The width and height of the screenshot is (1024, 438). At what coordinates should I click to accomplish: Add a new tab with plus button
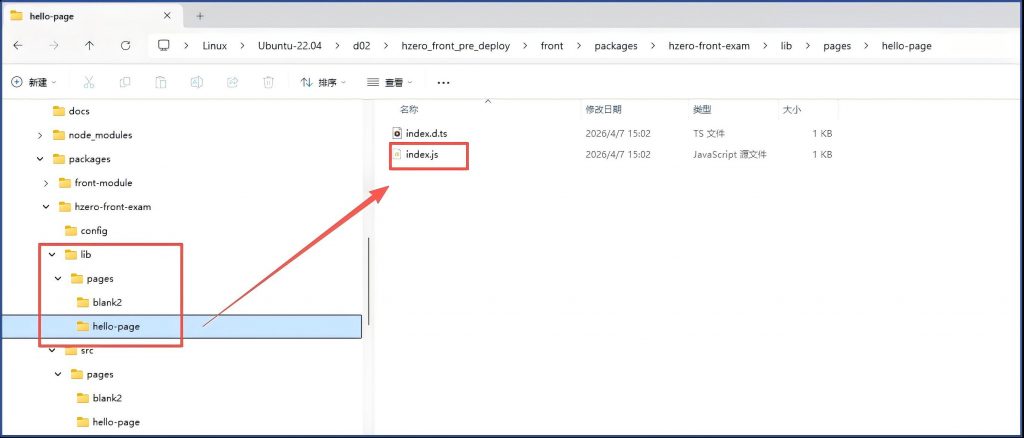[200, 16]
